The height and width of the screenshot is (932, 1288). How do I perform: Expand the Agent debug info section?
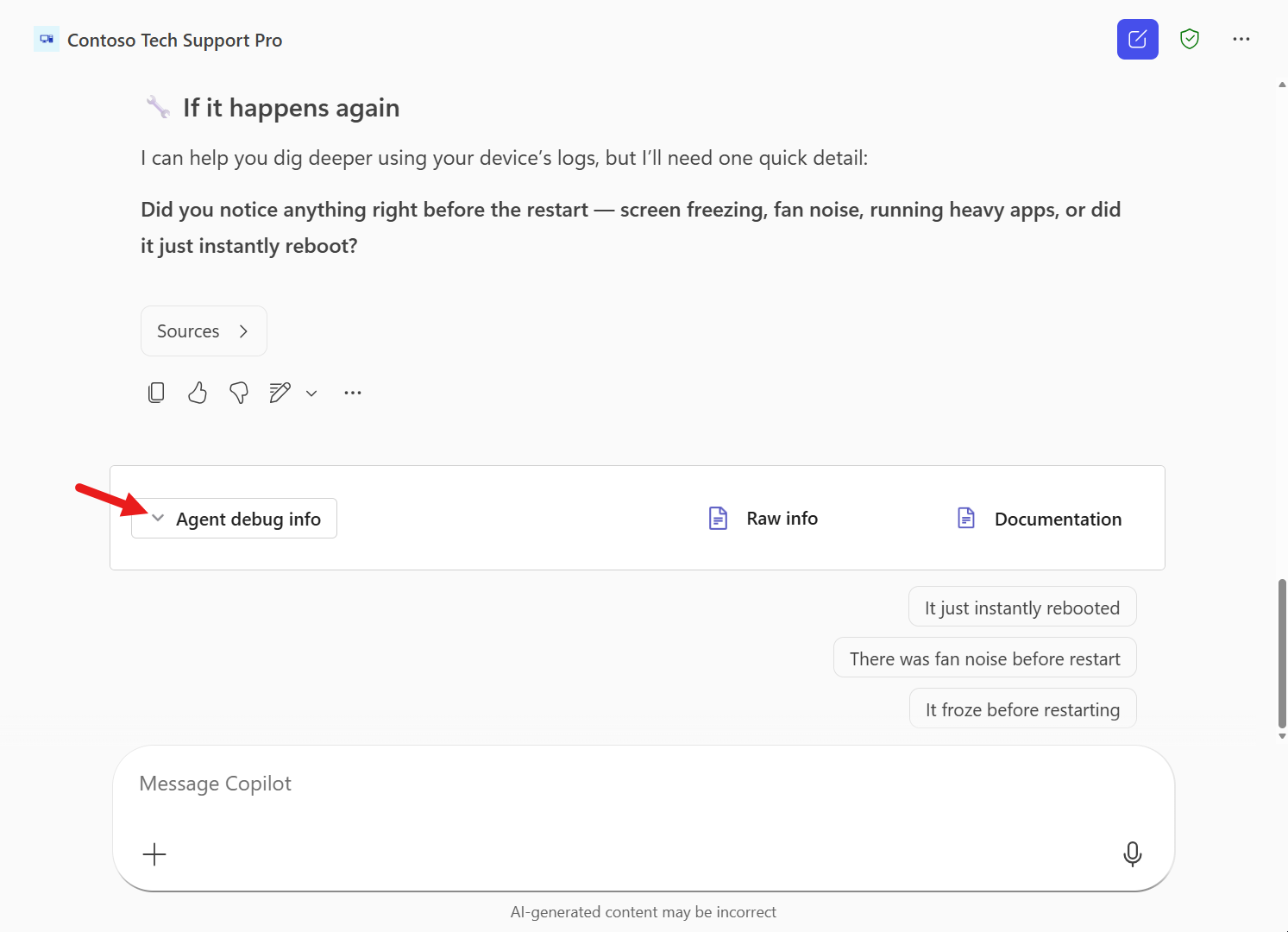[234, 519]
